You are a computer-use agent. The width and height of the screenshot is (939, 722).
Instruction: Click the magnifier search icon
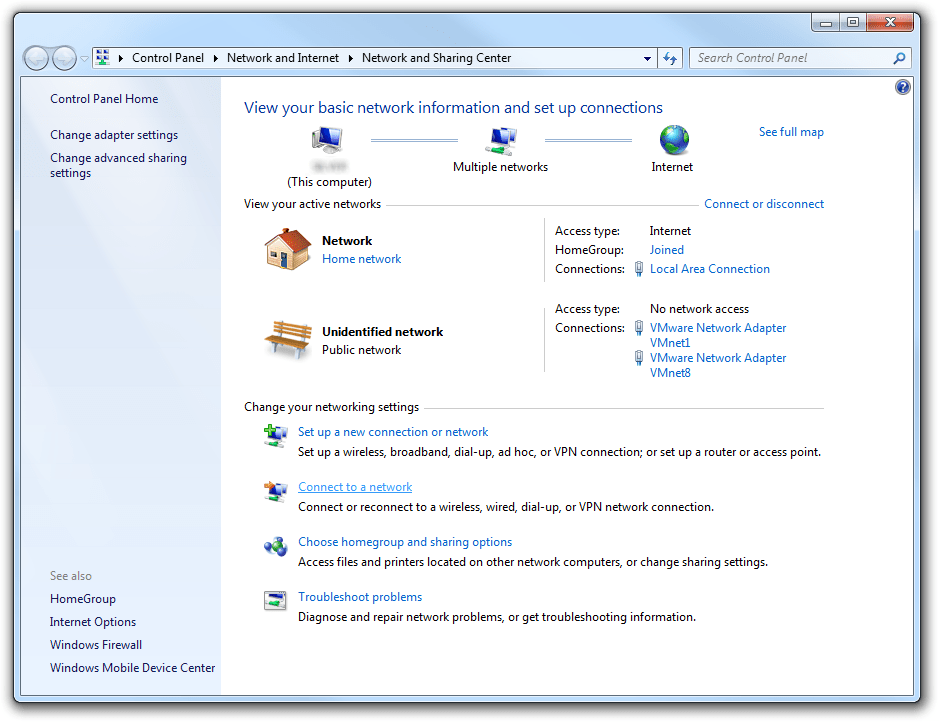coord(899,58)
